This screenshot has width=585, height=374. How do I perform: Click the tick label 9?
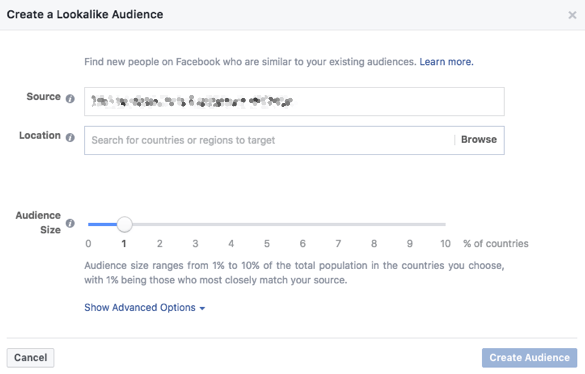(x=410, y=244)
